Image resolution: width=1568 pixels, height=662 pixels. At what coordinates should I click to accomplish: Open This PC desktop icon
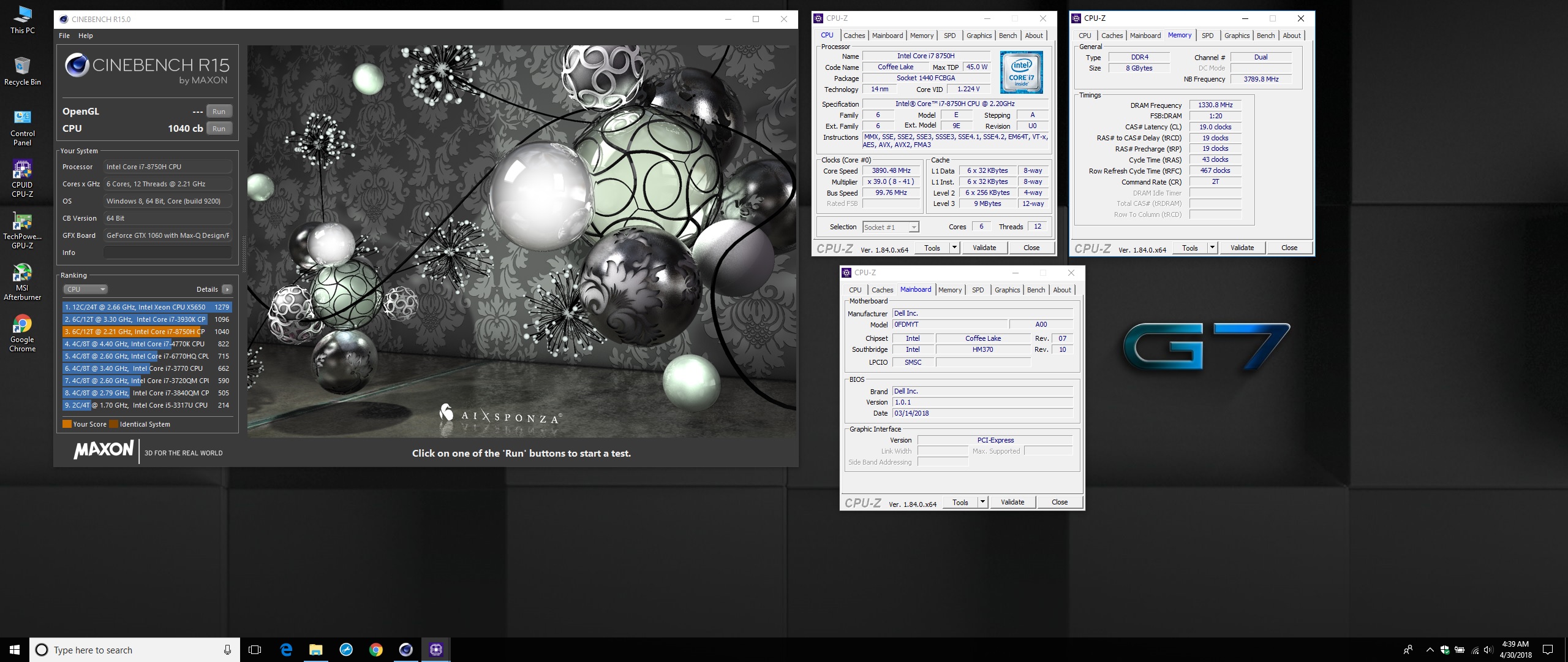pos(23,20)
